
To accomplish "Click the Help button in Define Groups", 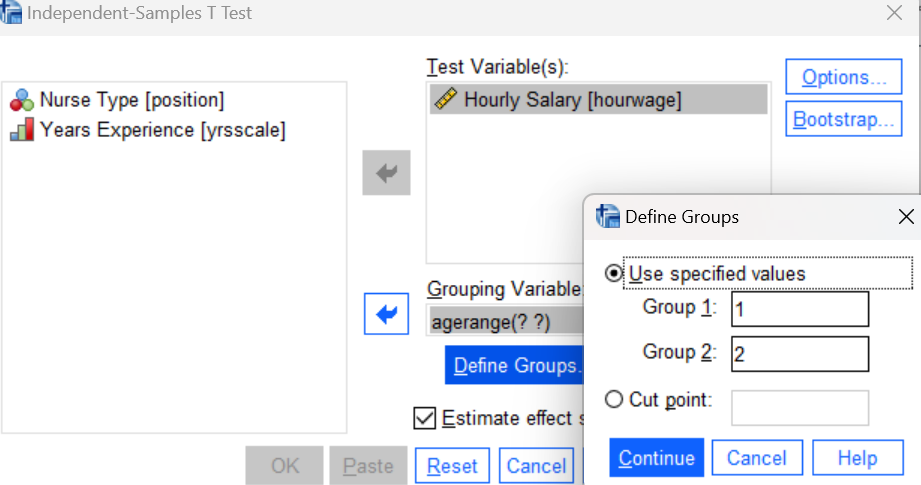I will (x=858, y=457).
